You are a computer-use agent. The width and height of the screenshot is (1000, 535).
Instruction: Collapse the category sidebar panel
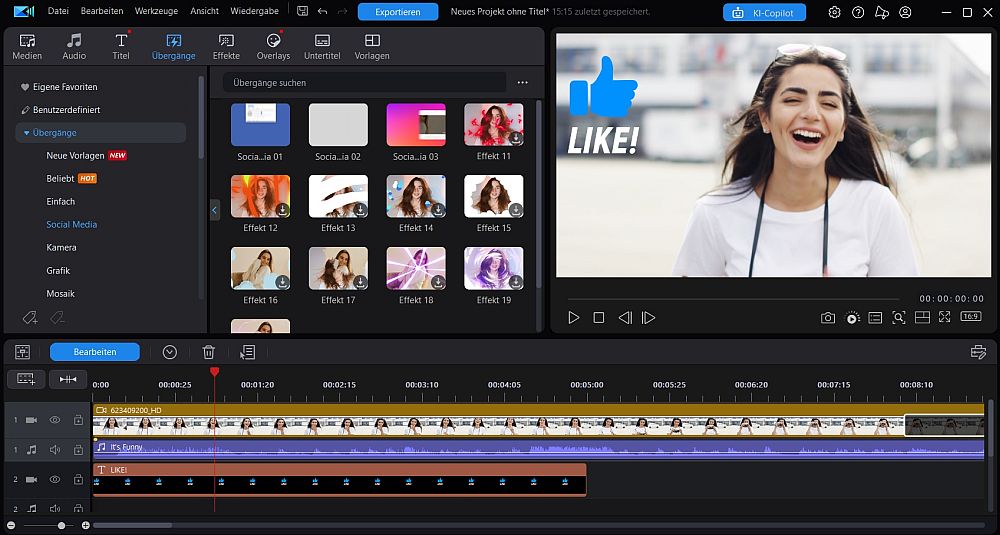click(214, 210)
